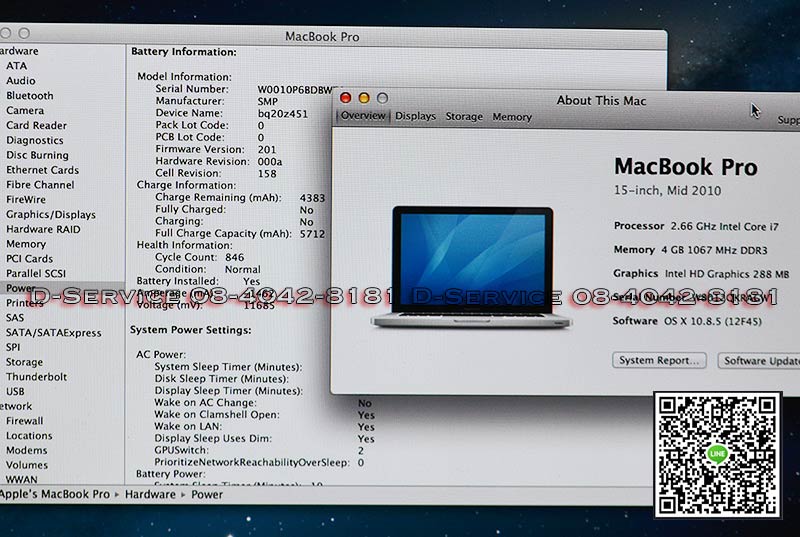Image resolution: width=800 pixels, height=537 pixels.
Task: Select SAS in the sidebar
Action: (15, 317)
